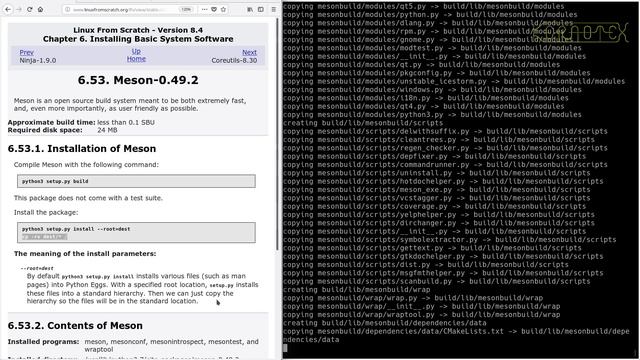The image size is (640, 360).
Task: Show site information icon in address bar
Action: click(x=67, y=9)
